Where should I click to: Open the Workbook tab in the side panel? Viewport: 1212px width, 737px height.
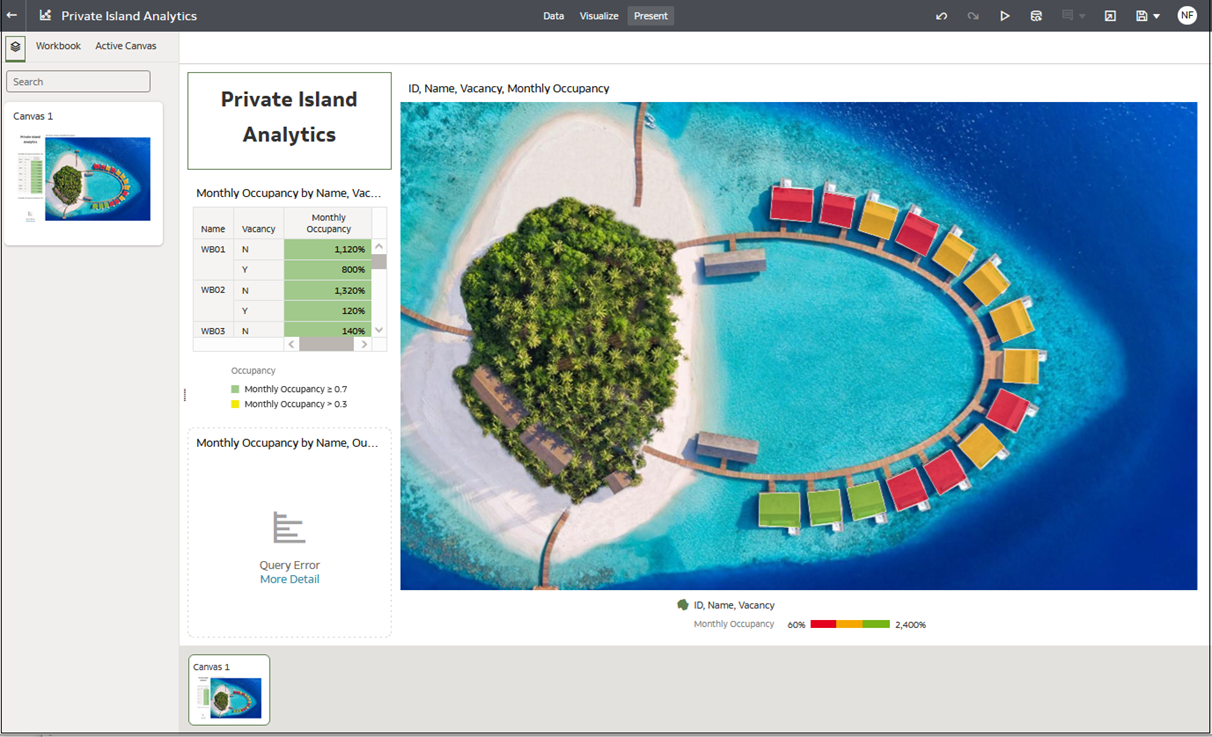(x=58, y=46)
